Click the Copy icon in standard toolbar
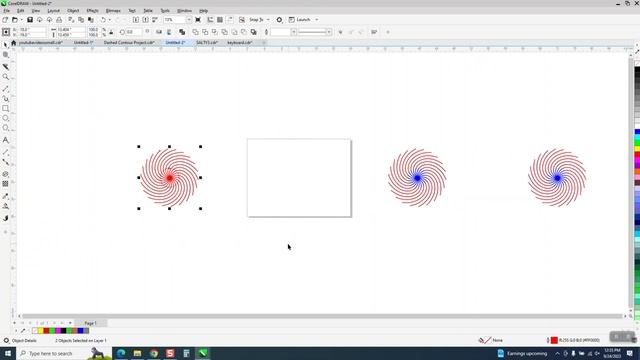The image size is (640, 360). pyautogui.click(x=81, y=20)
